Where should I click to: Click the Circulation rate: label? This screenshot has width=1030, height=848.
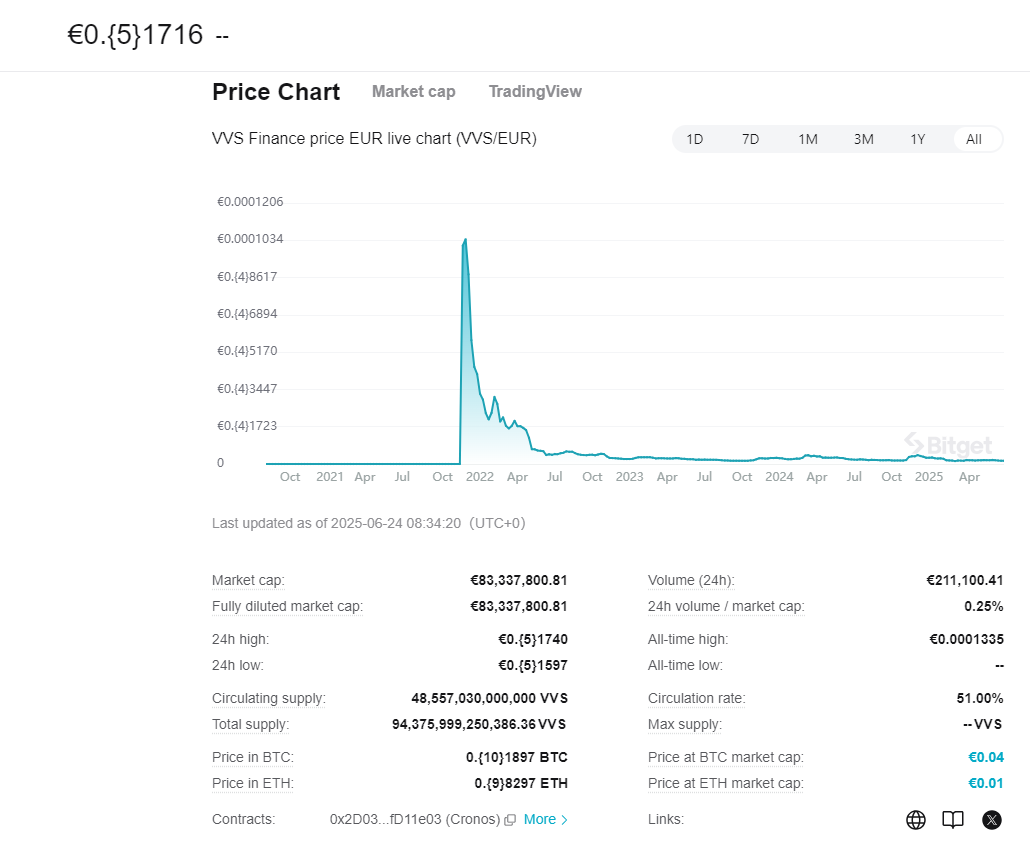(697, 699)
